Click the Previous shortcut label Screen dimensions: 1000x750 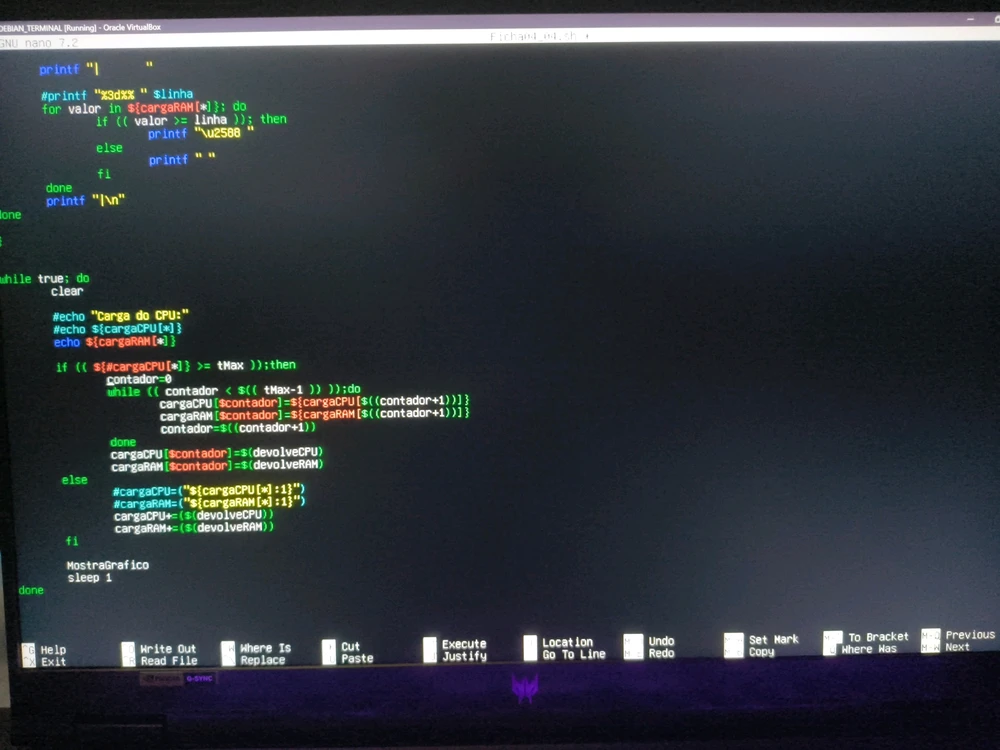tap(969, 635)
